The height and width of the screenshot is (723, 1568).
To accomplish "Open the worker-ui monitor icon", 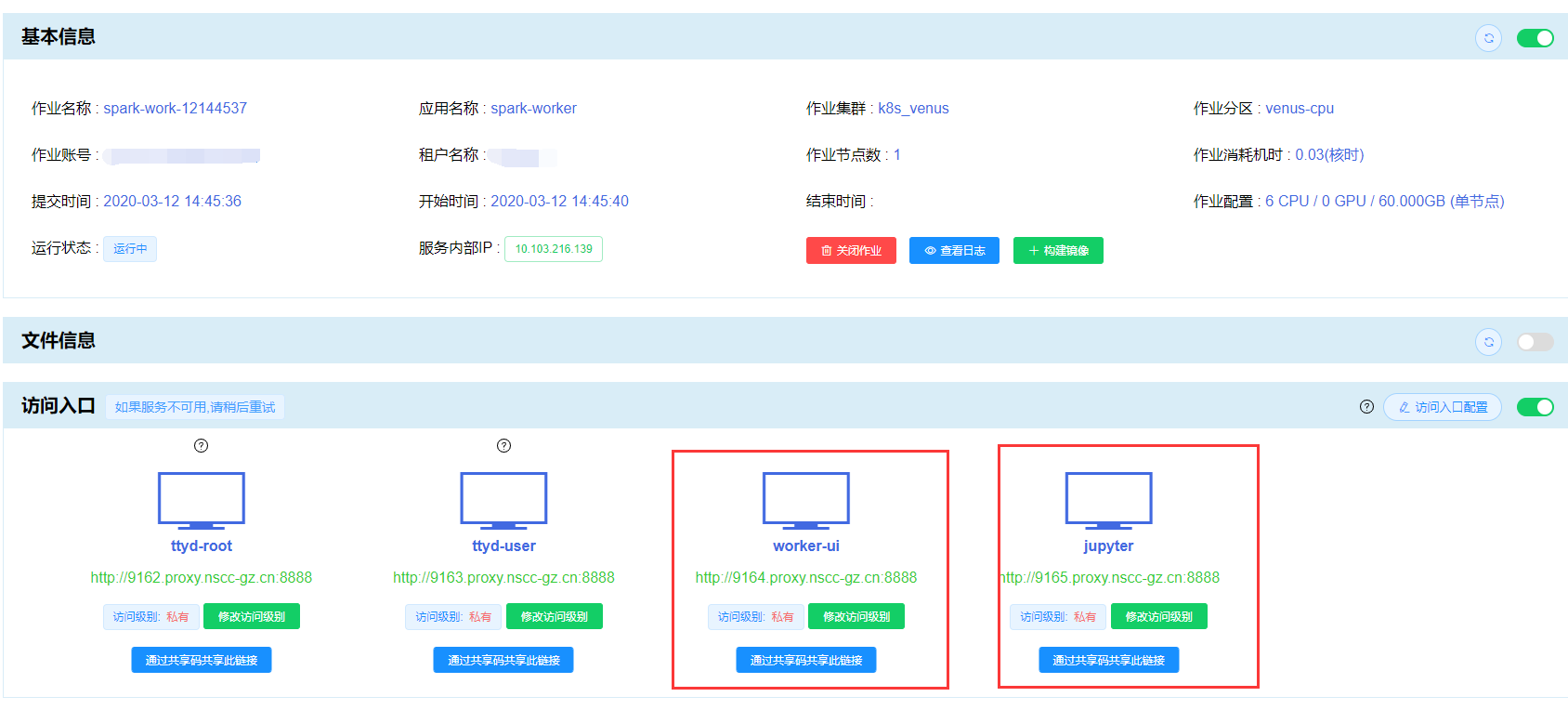I will tap(805, 499).
